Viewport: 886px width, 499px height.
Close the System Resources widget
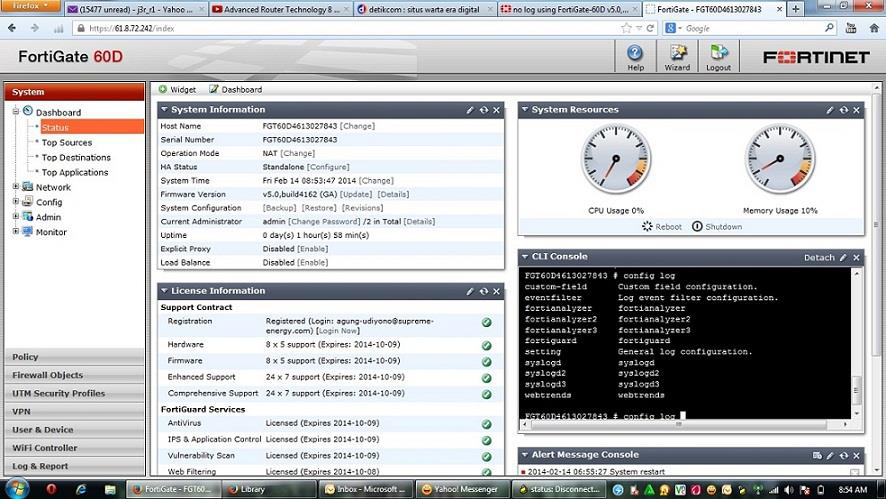pyautogui.click(x=857, y=110)
